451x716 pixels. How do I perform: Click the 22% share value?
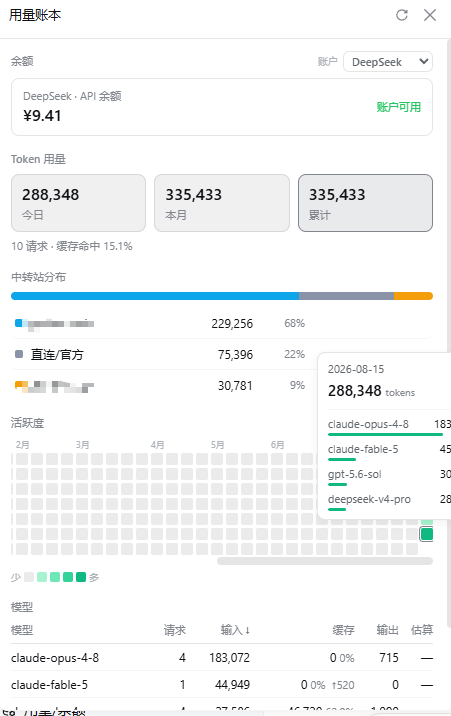(294, 354)
